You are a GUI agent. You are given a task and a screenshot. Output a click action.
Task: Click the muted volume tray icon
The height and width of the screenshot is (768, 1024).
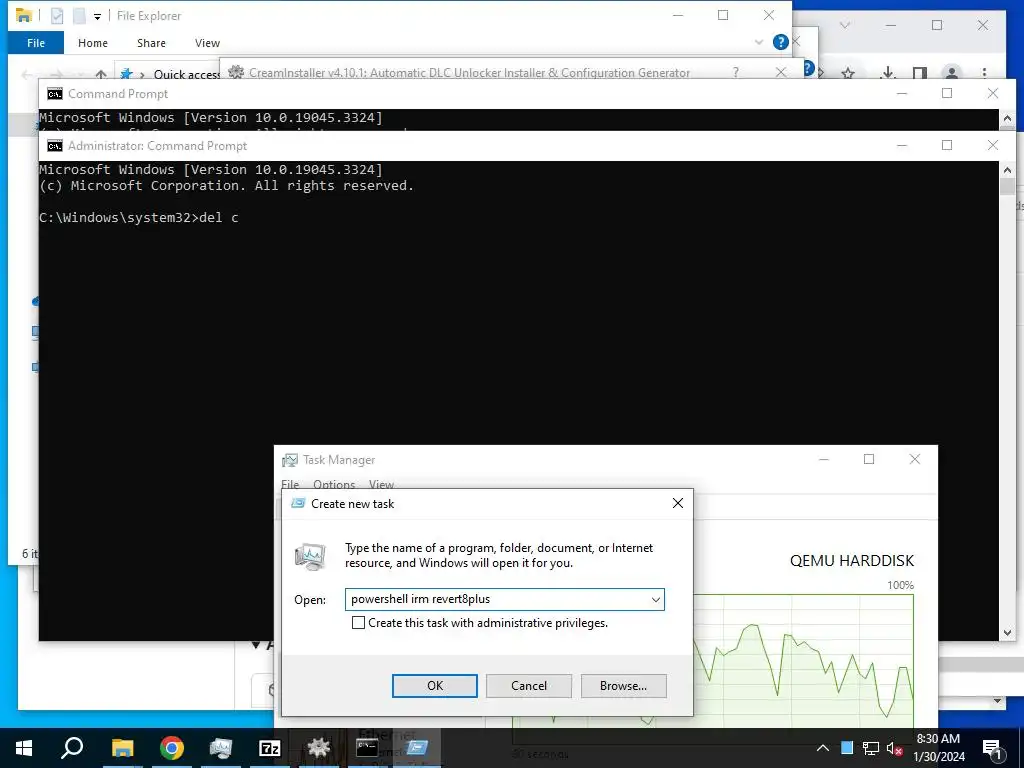point(894,748)
